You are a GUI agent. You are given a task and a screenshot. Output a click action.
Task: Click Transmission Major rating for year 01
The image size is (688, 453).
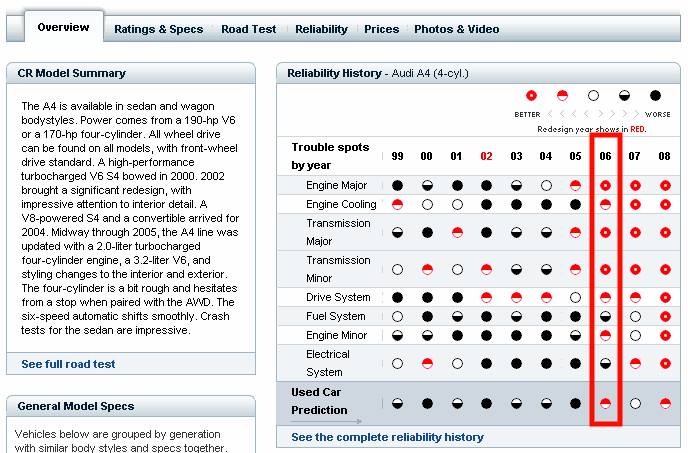pos(457,233)
